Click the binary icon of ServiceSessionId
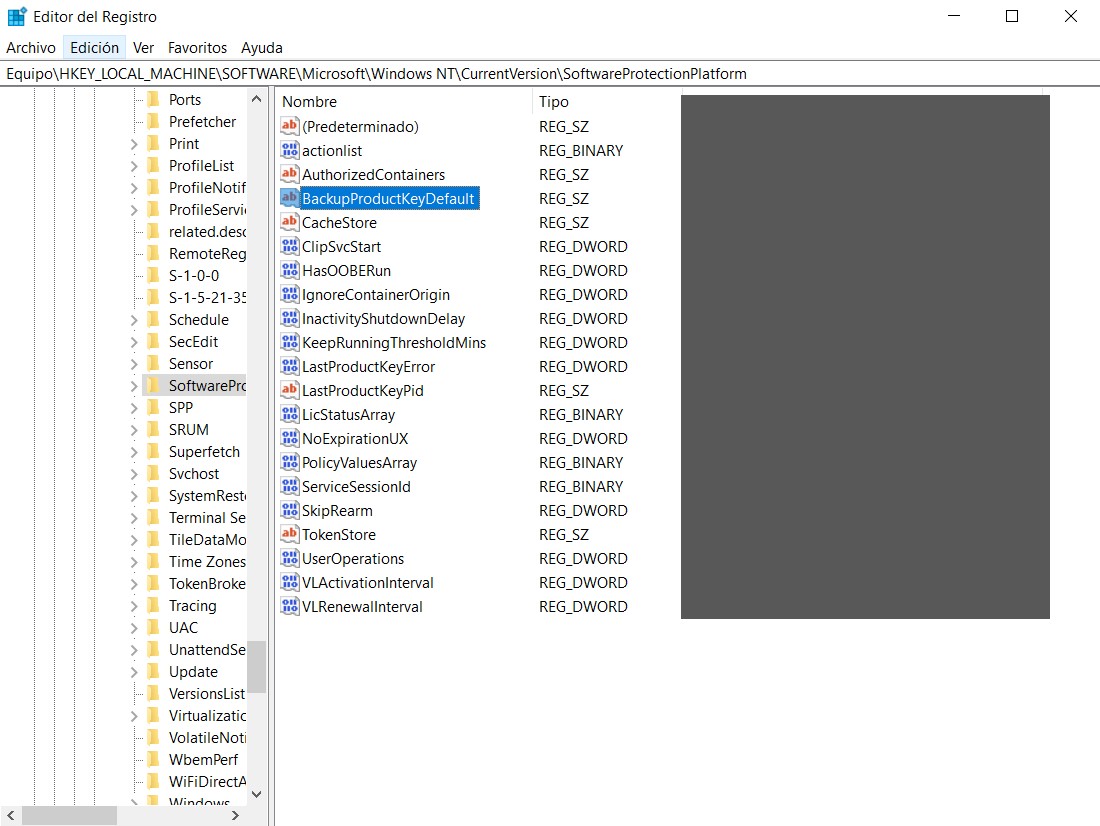This screenshot has width=1100, height=826. (290, 486)
